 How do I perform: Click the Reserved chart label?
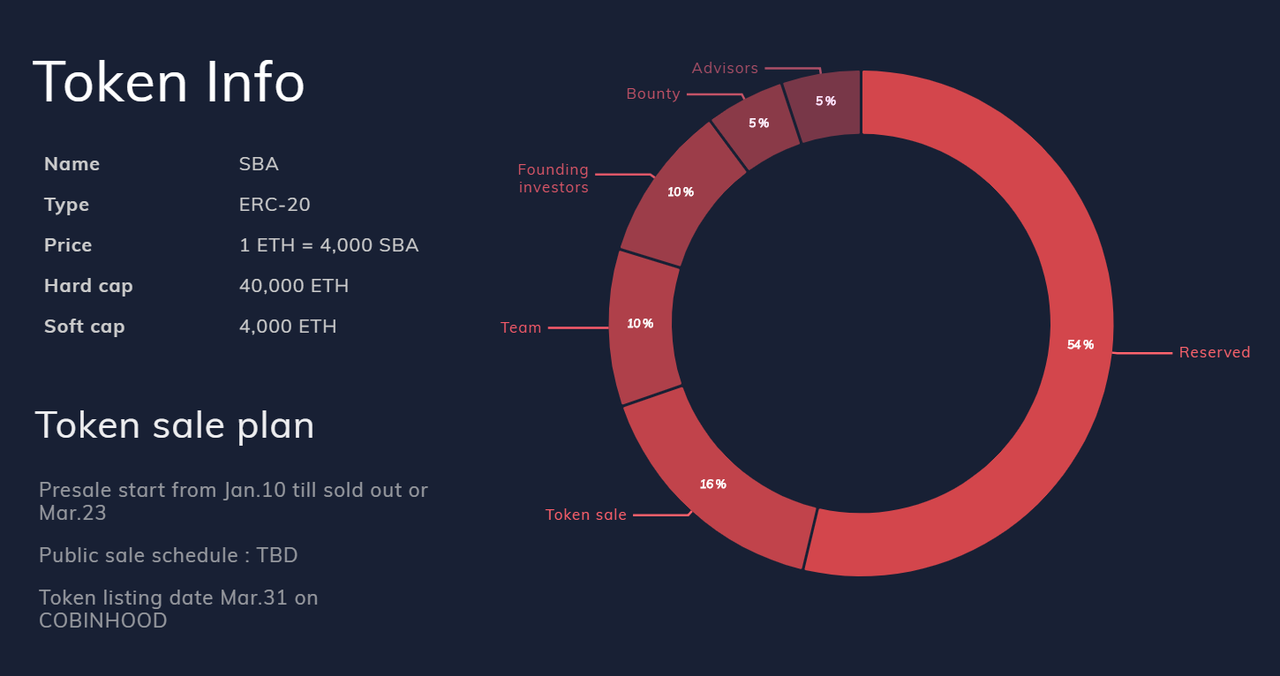[x=1214, y=352]
